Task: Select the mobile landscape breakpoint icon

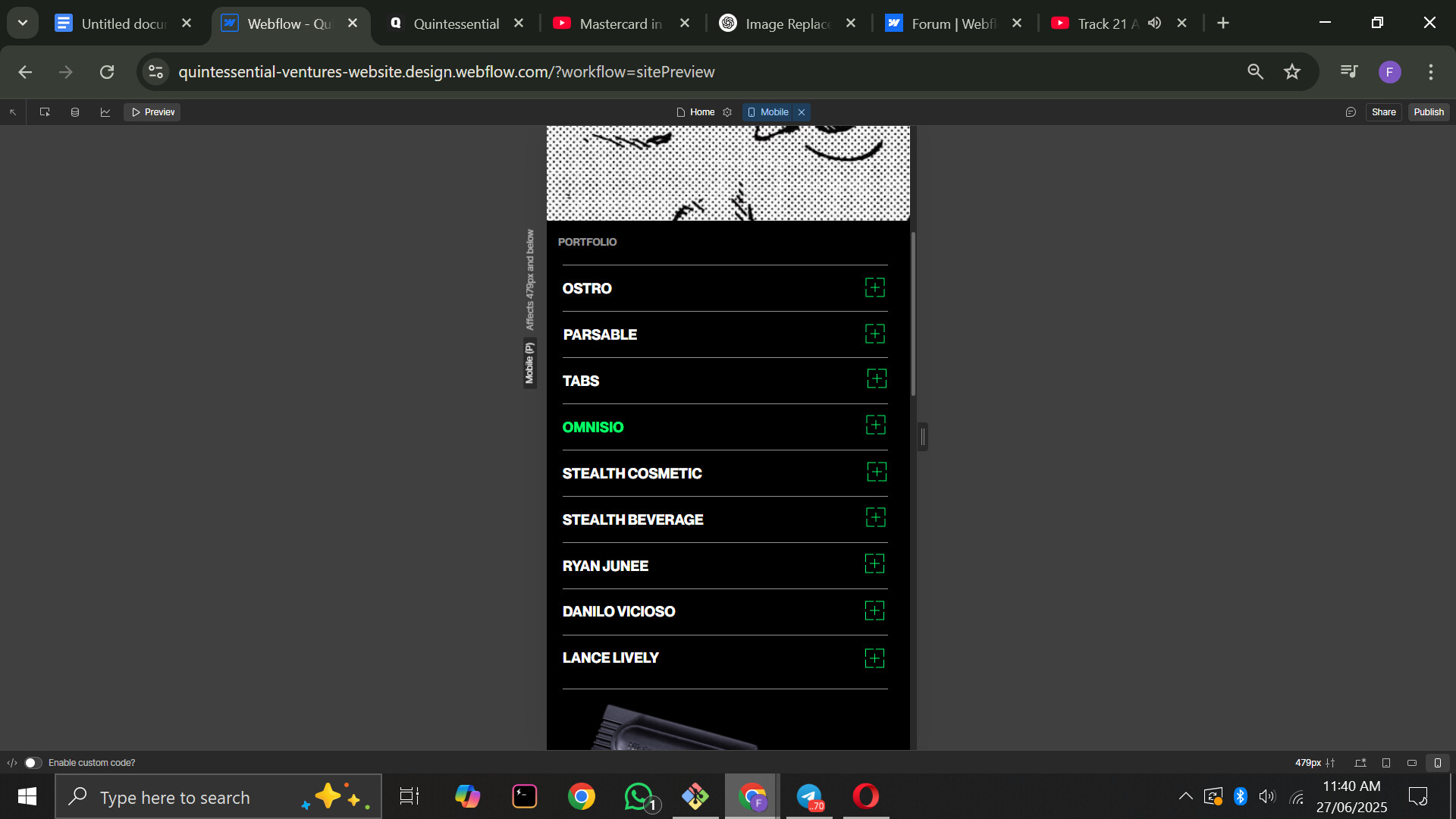Action: 1412,763
